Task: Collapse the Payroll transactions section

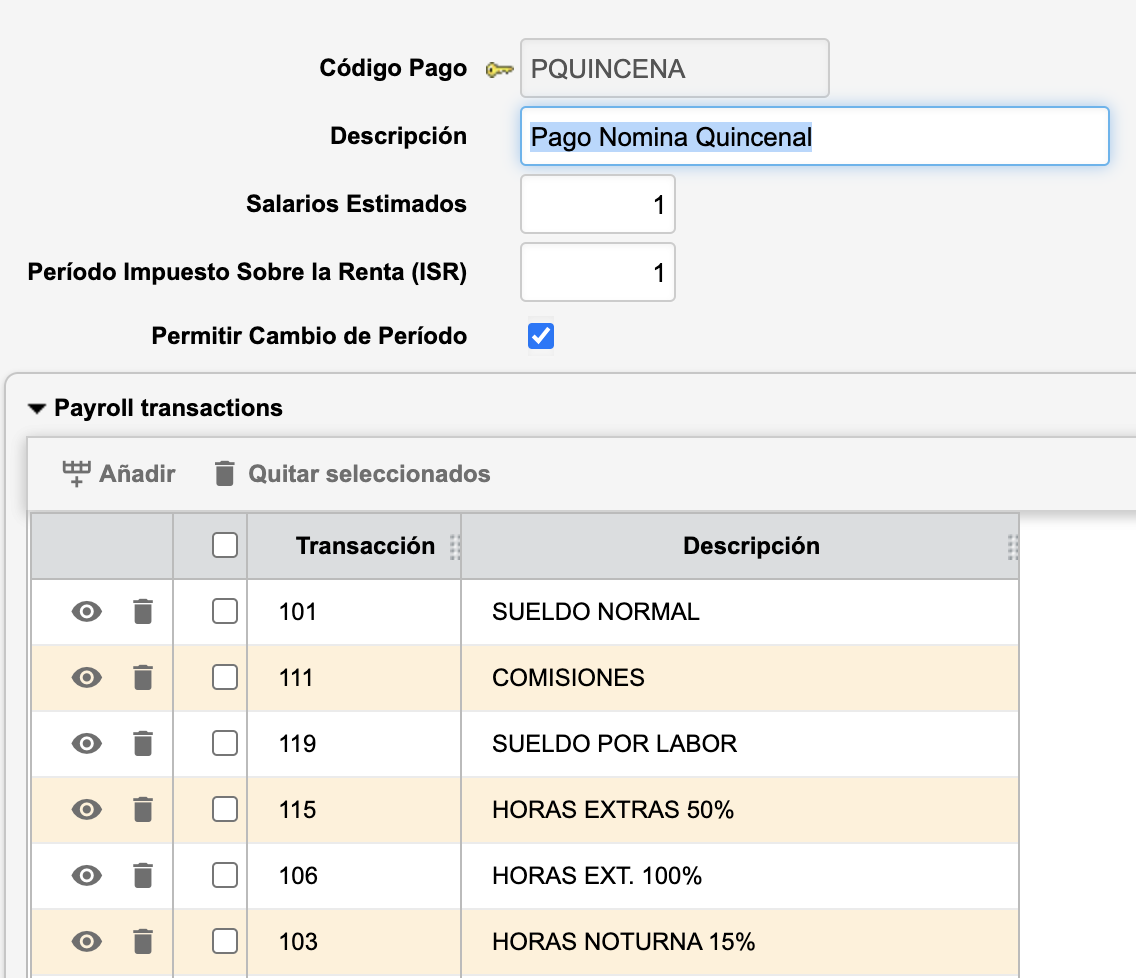Action: (37, 409)
